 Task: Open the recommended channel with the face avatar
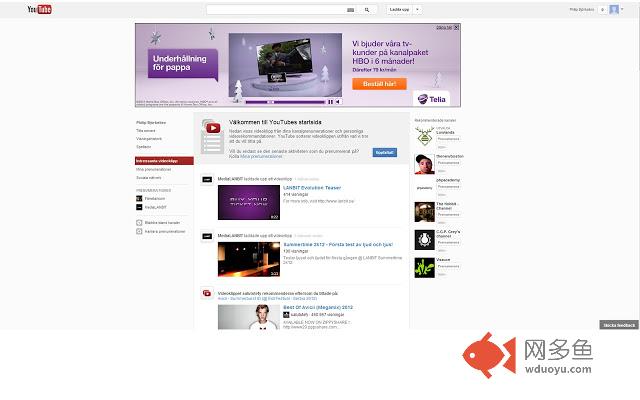(x=424, y=164)
